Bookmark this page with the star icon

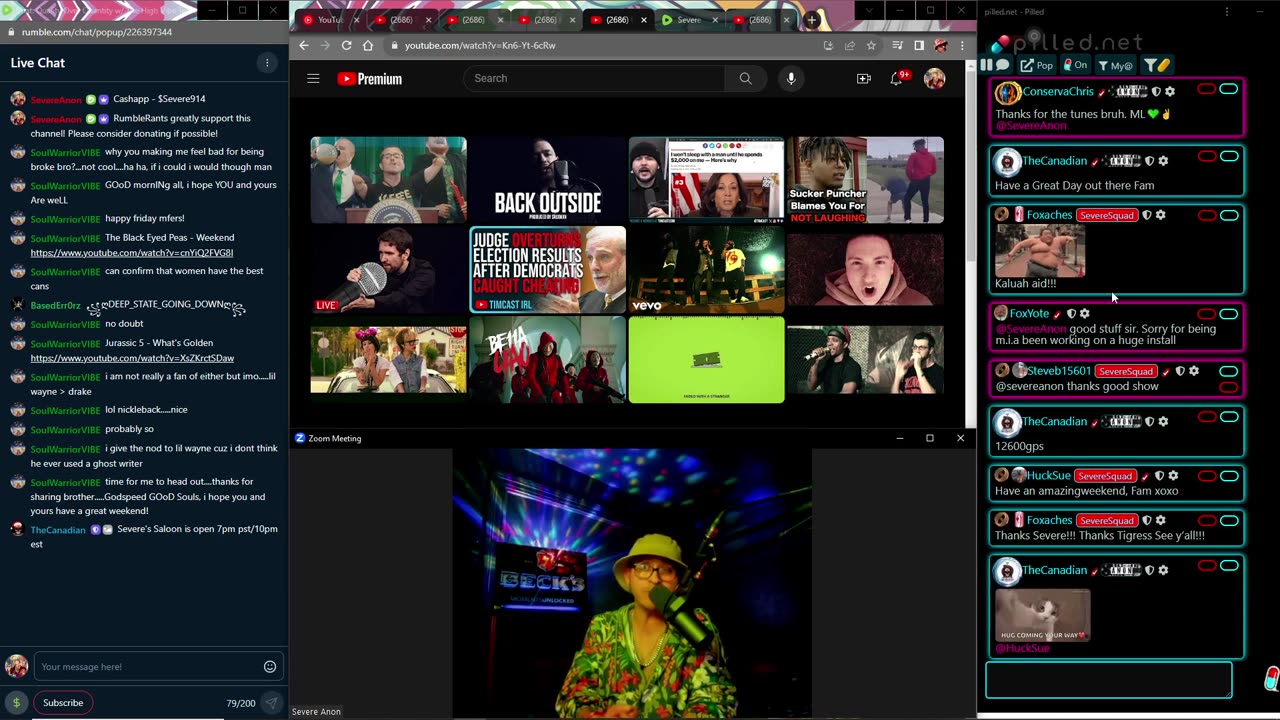tap(871, 45)
